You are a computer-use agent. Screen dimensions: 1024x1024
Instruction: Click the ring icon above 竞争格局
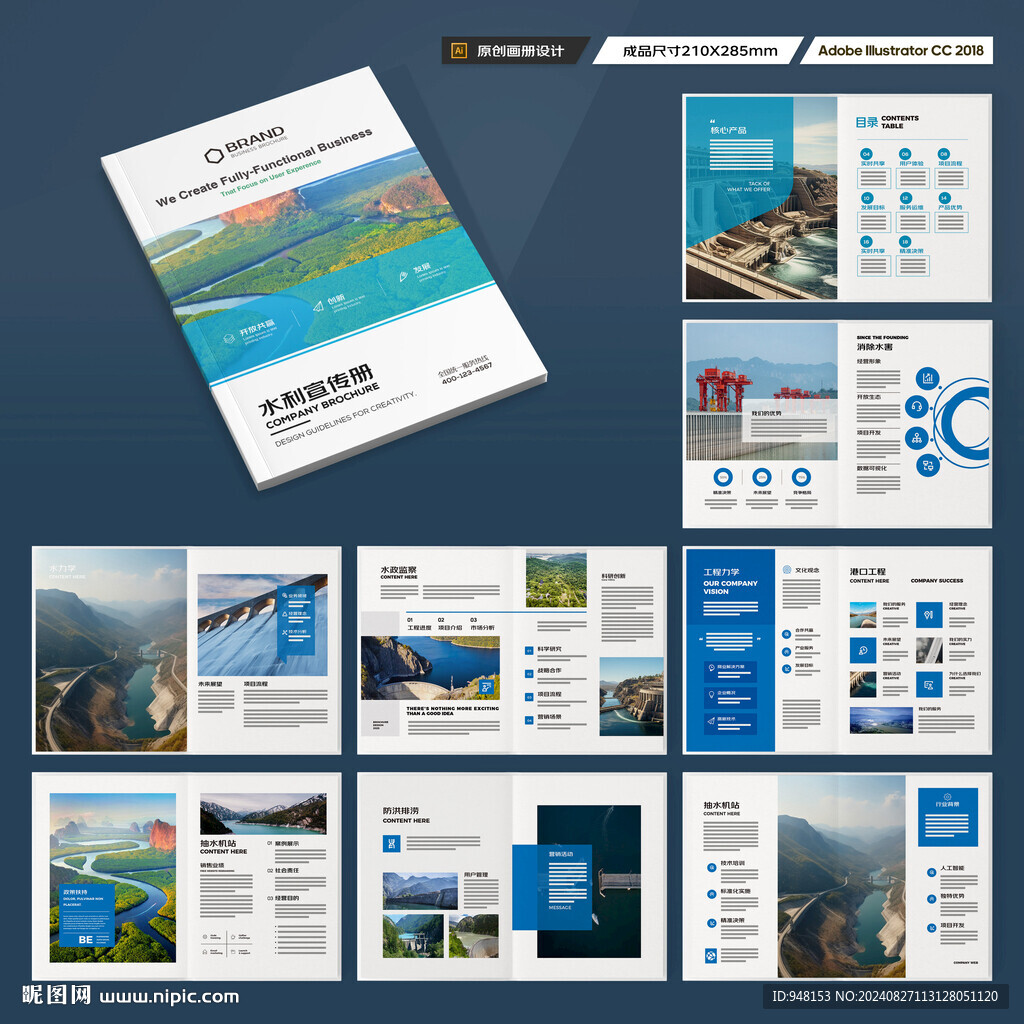801,477
